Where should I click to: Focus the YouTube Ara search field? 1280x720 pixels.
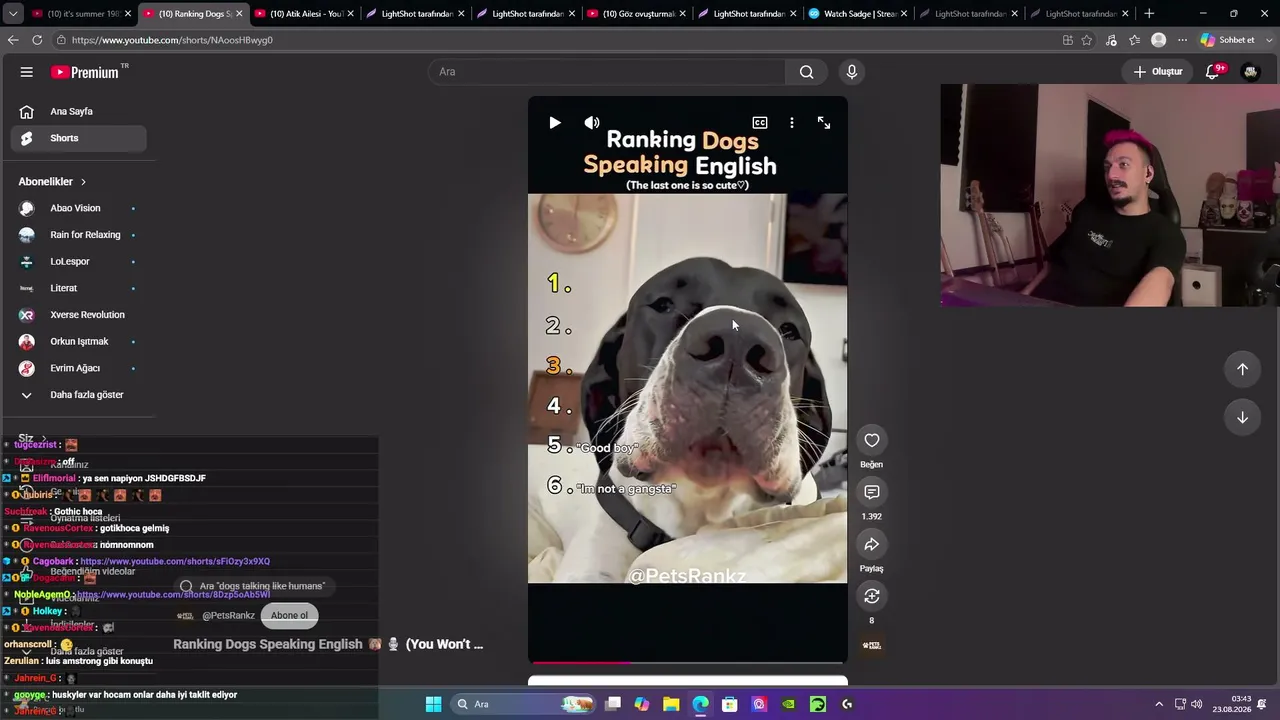607,72
